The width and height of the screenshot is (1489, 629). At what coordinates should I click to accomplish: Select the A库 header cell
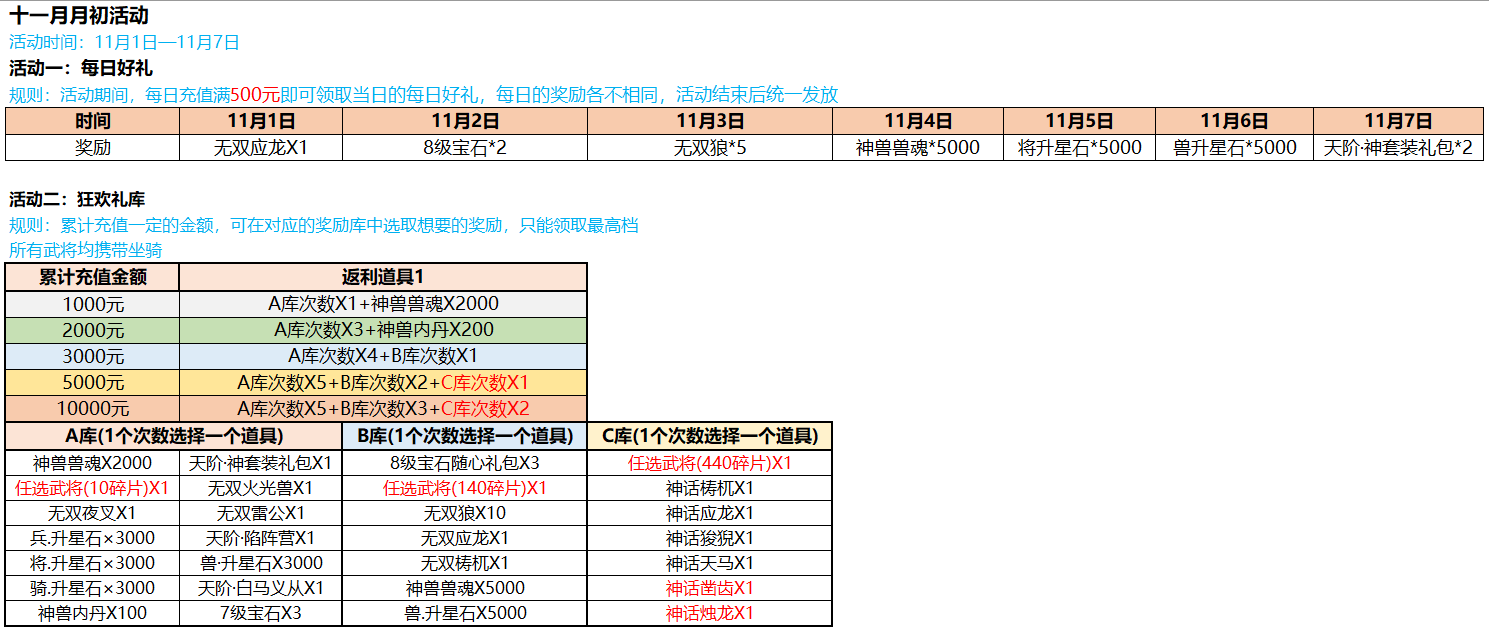(174, 436)
